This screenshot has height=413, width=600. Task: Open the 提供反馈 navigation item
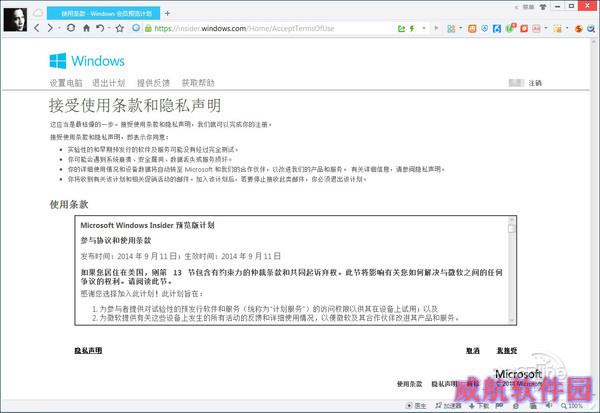(153, 83)
